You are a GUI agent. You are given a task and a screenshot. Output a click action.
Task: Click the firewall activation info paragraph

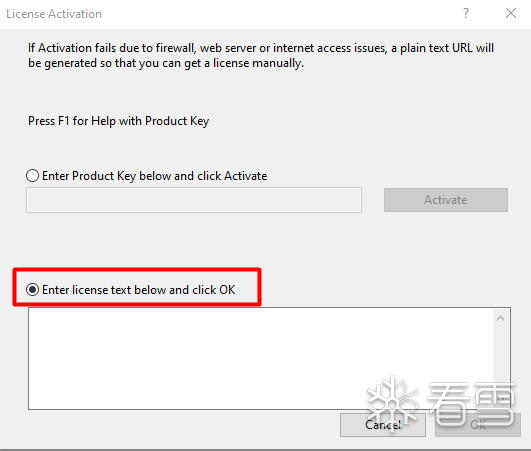coord(261,56)
